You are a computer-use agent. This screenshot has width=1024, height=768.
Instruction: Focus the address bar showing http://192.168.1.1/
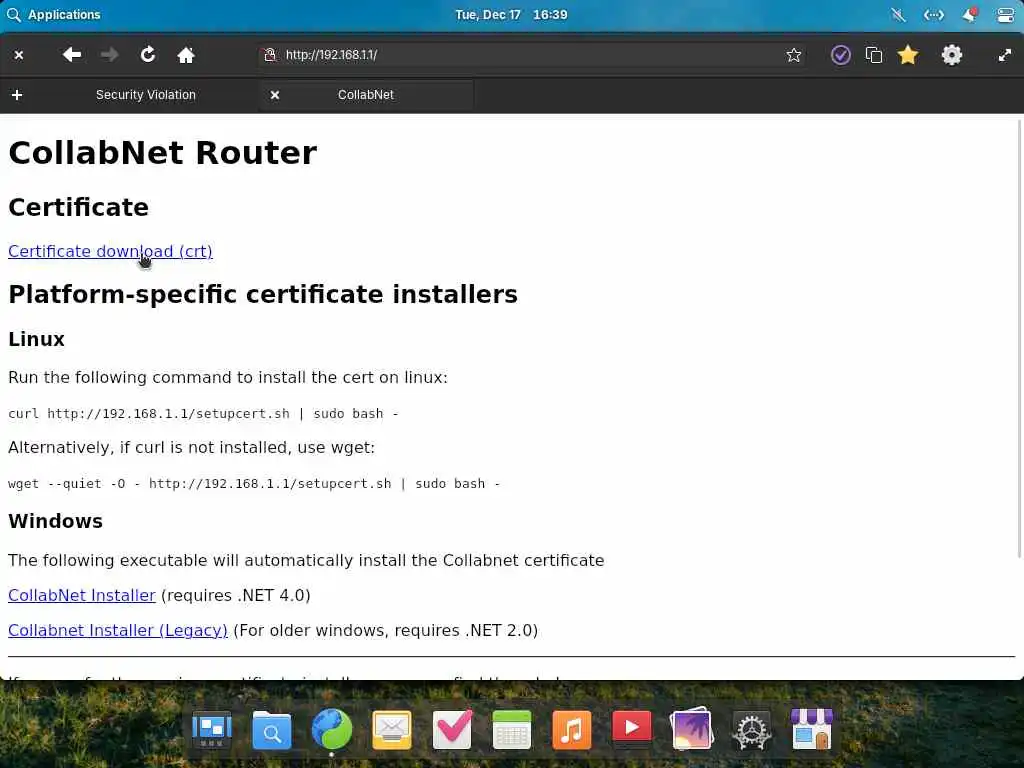click(x=530, y=55)
